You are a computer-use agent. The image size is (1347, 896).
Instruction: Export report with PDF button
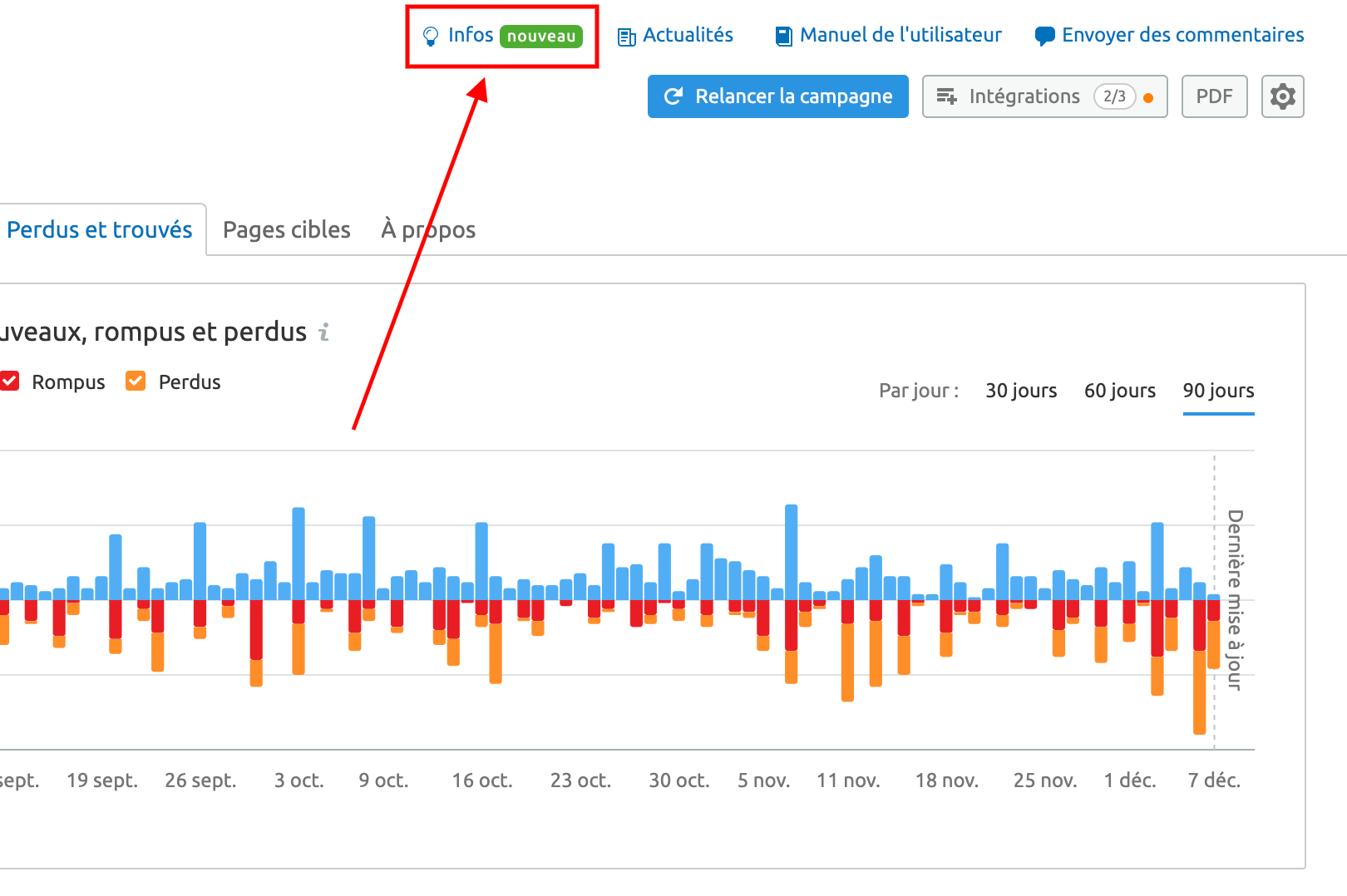pyautogui.click(x=1214, y=96)
